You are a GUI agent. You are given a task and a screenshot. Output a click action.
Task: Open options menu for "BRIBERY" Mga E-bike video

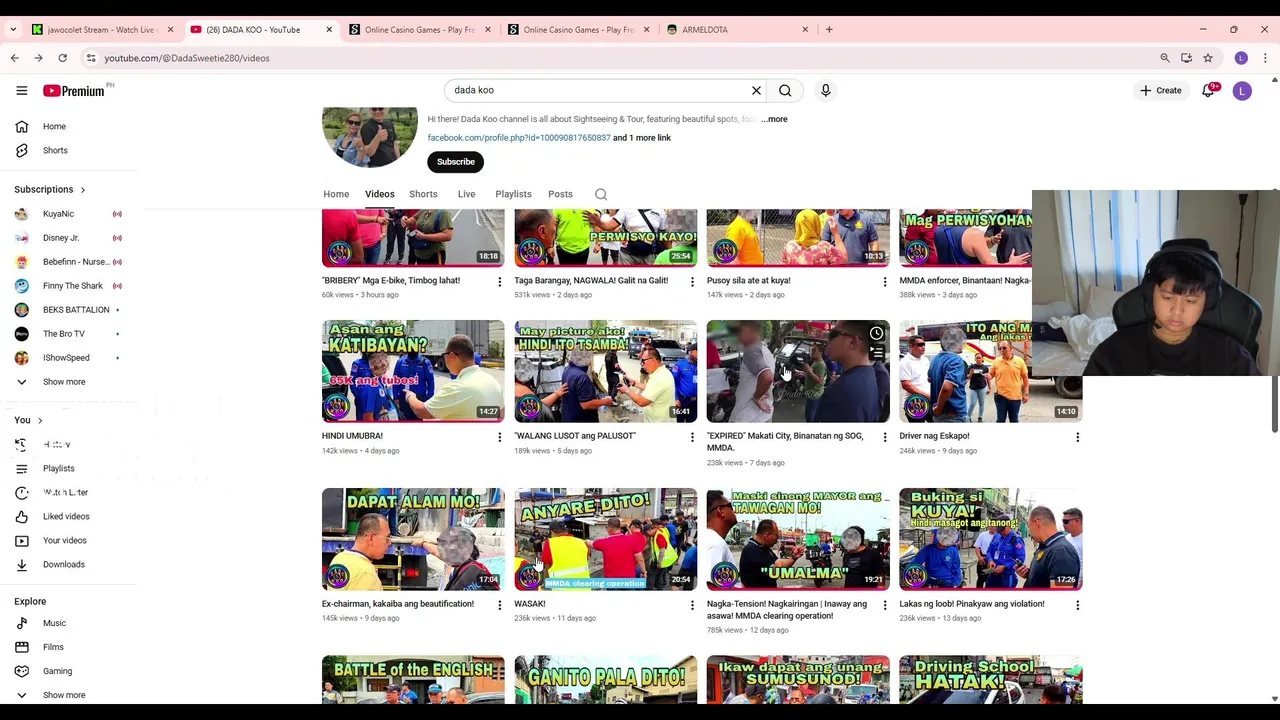point(499,282)
